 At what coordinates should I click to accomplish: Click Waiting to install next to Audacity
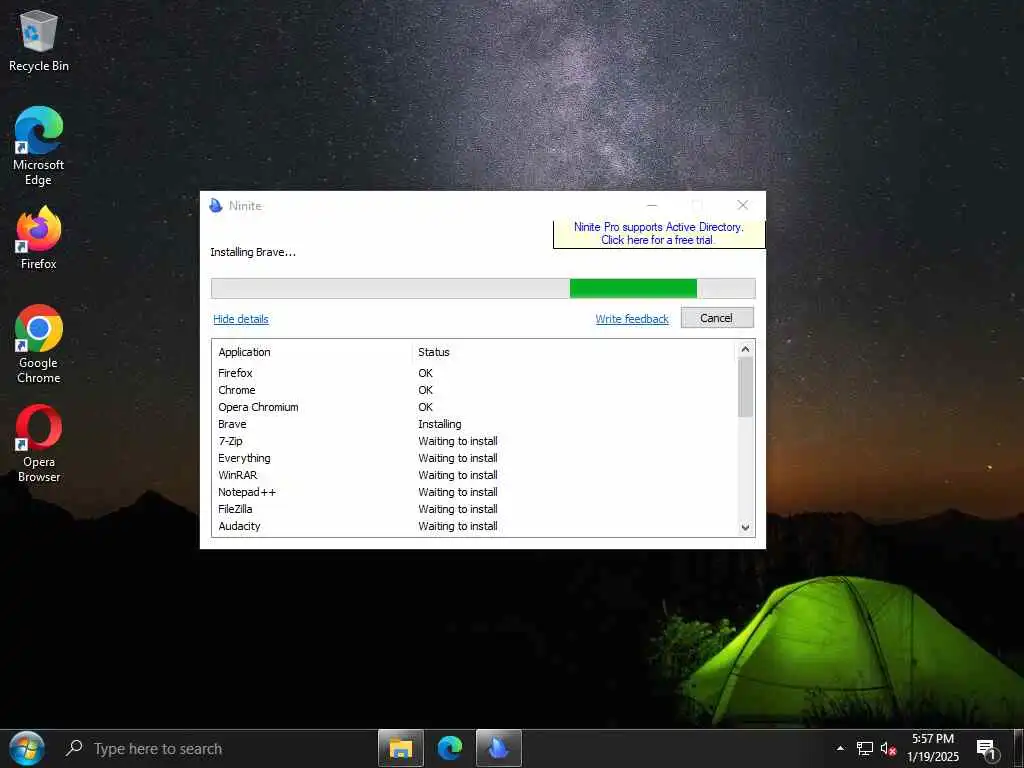[x=458, y=526]
